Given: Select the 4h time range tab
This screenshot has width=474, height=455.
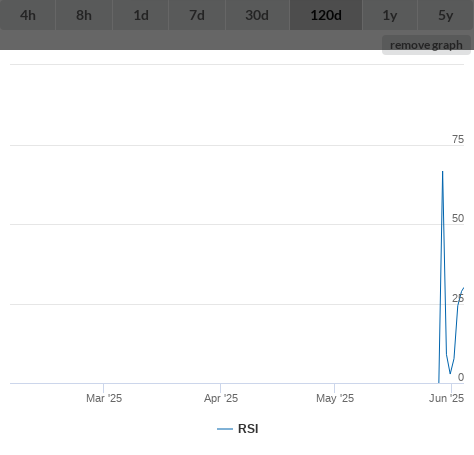Looking at the screenshot, I should (x=28, y=15).
